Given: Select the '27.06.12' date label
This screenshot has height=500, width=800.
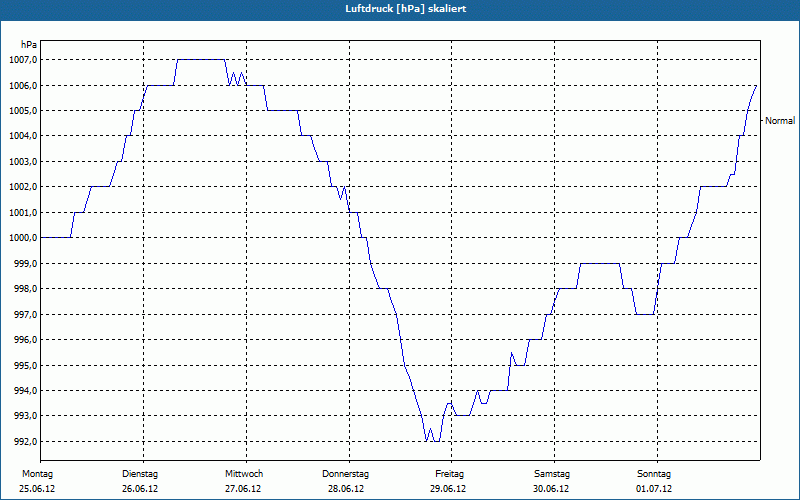Looking at the screenshot, I should tap(243, 489).
